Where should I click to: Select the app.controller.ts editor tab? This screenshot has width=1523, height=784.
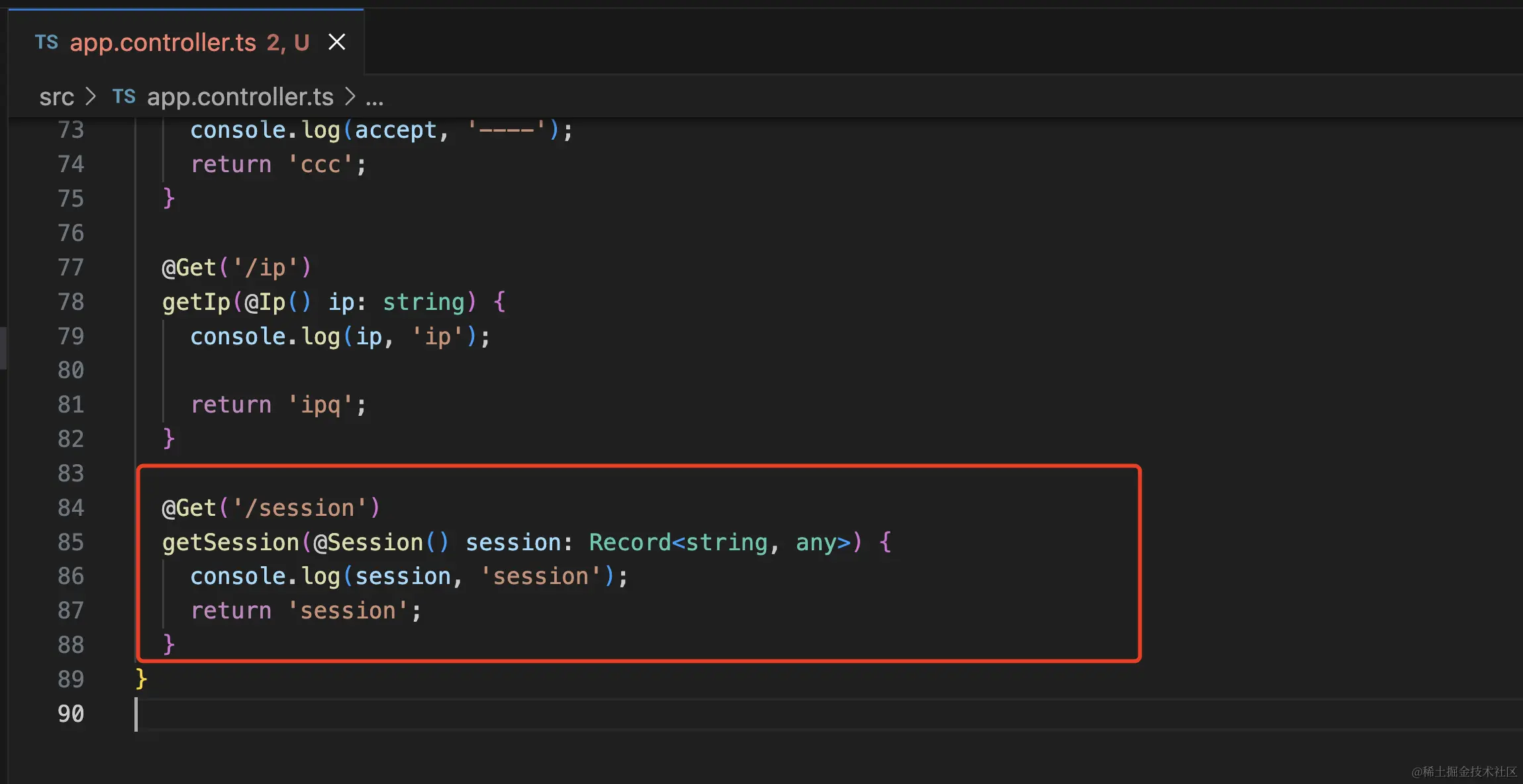coord(162,42)
